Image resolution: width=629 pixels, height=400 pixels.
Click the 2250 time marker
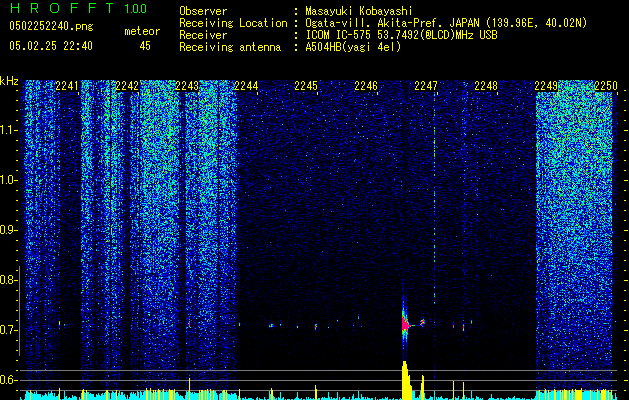606,86
